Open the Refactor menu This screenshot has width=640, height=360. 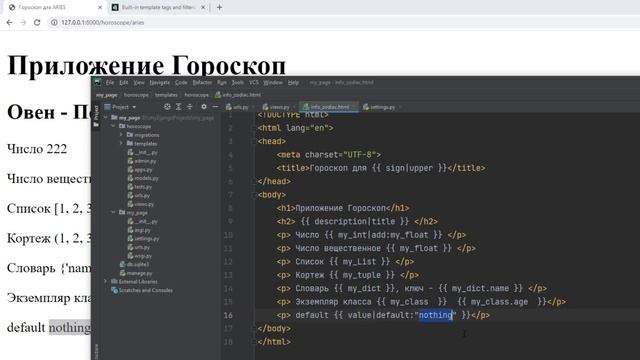click(x=202, y=82)
